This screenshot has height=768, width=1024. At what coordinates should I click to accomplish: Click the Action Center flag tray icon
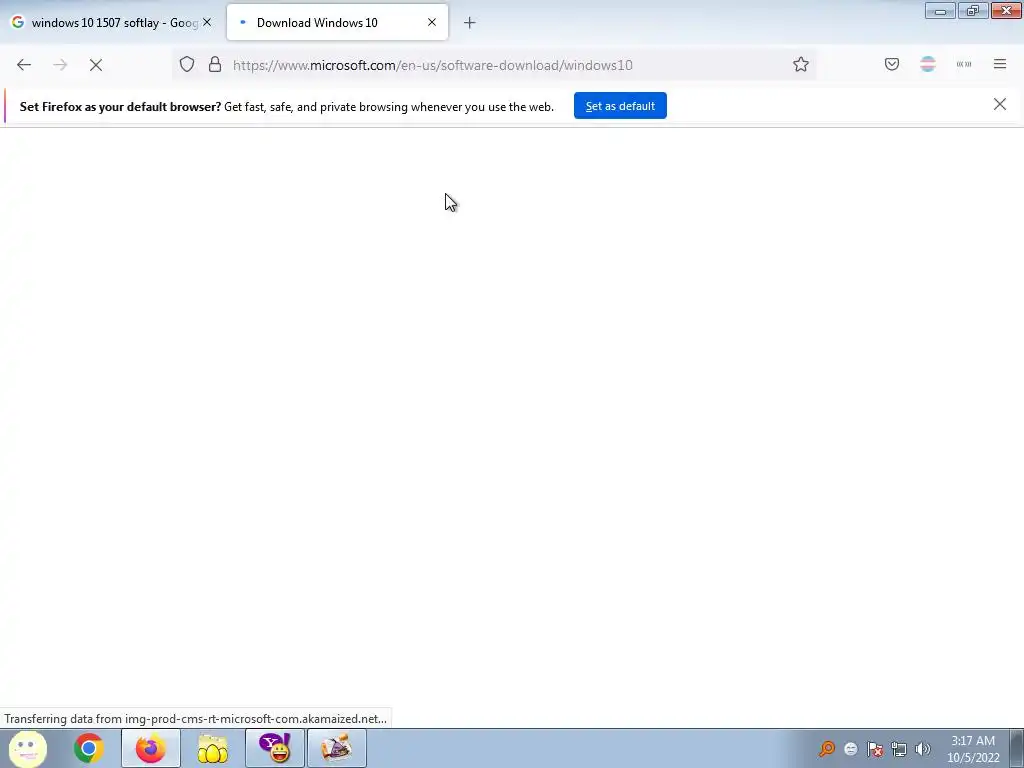click(875, 749)
